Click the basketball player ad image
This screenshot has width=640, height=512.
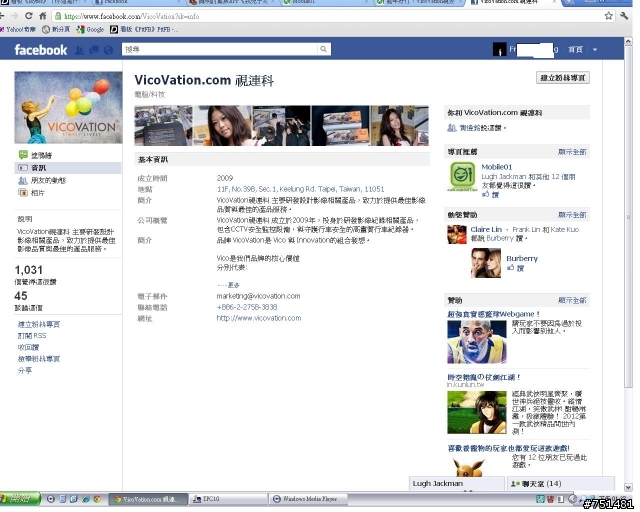tap(477, 342)
